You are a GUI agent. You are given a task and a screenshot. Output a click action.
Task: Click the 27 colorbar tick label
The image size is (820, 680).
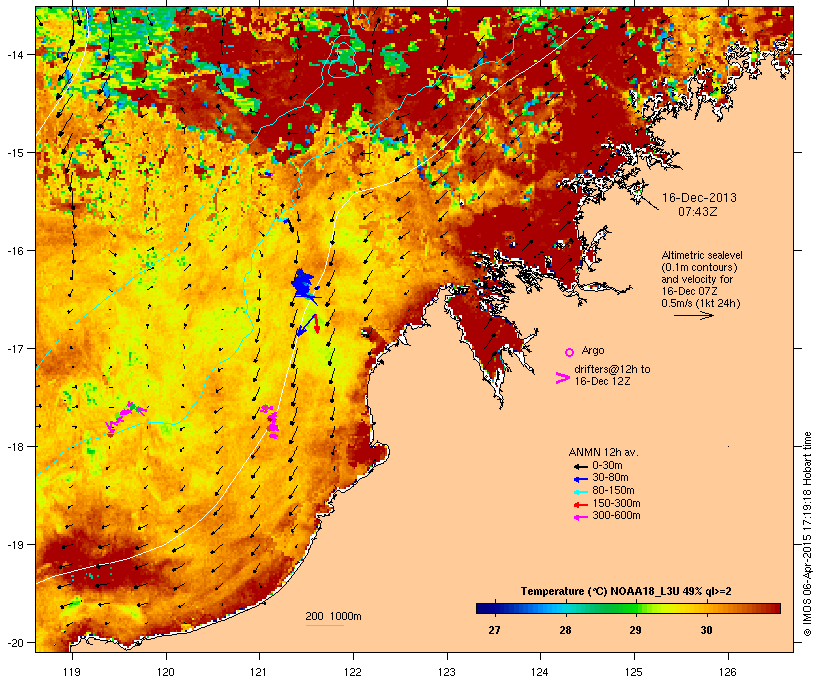[x=494, y=630]
